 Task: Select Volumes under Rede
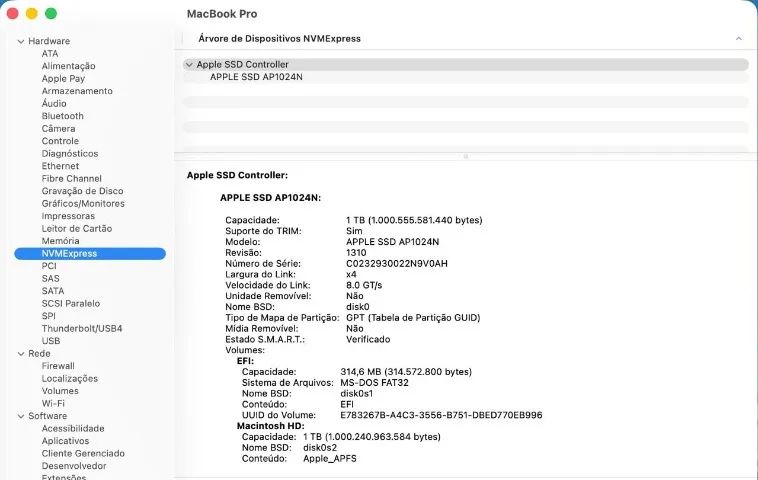tap(60, 391)
